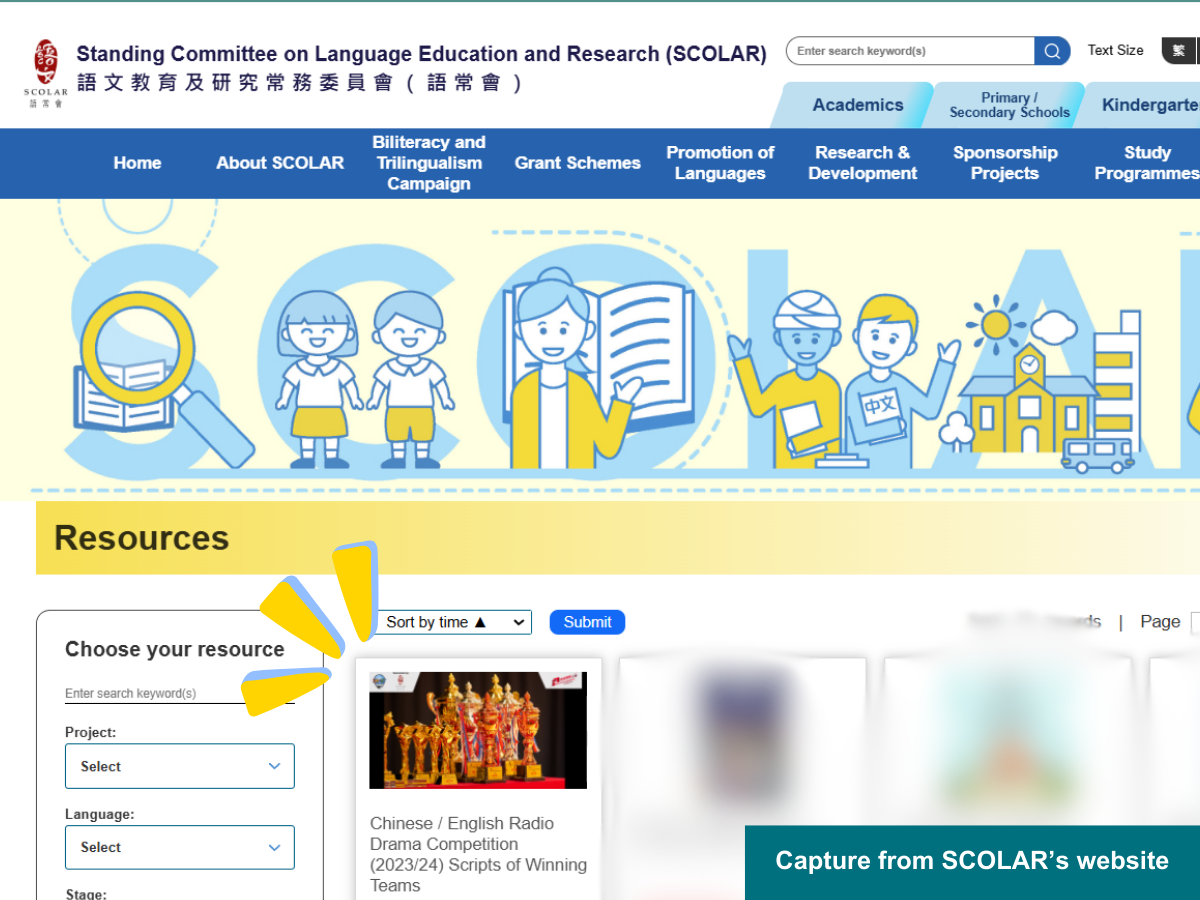1200x900 pixels.
Task: Open Research & Development menu
Action: click(x=863, y=163)
